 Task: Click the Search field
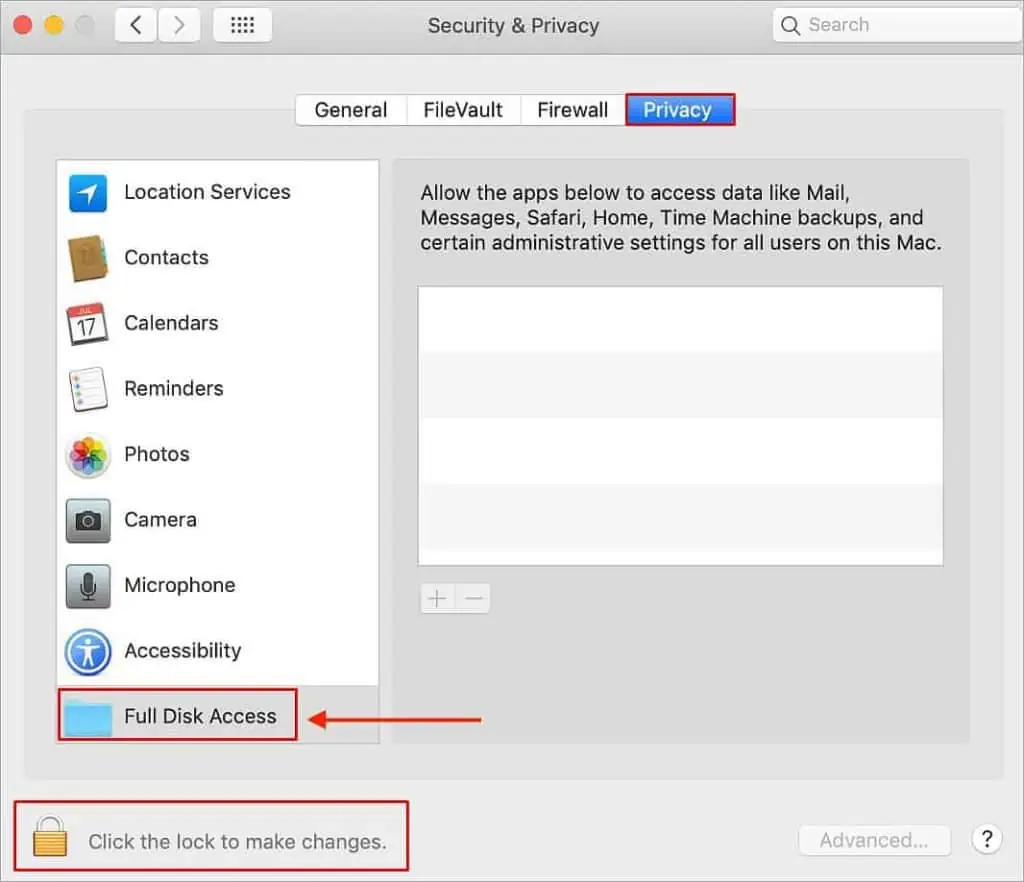click(x=895, y=24)
